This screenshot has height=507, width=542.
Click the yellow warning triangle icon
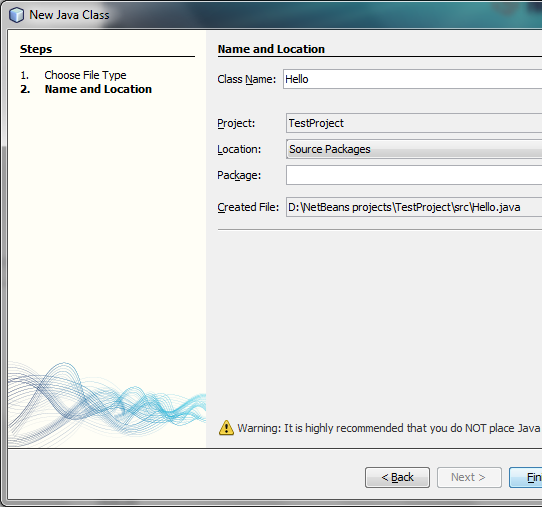click(226, 428)
